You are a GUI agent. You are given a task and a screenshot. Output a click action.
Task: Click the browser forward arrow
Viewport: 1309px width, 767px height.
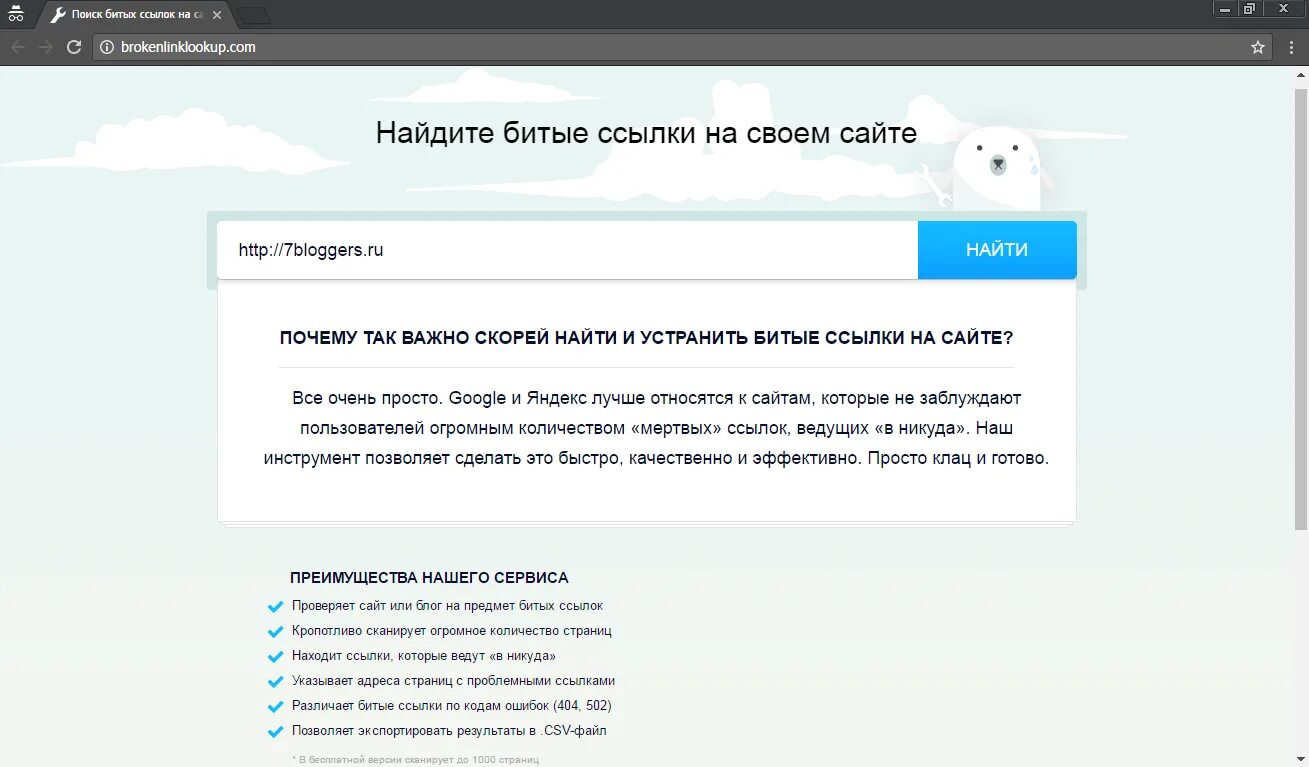click(x=45, y=47)
